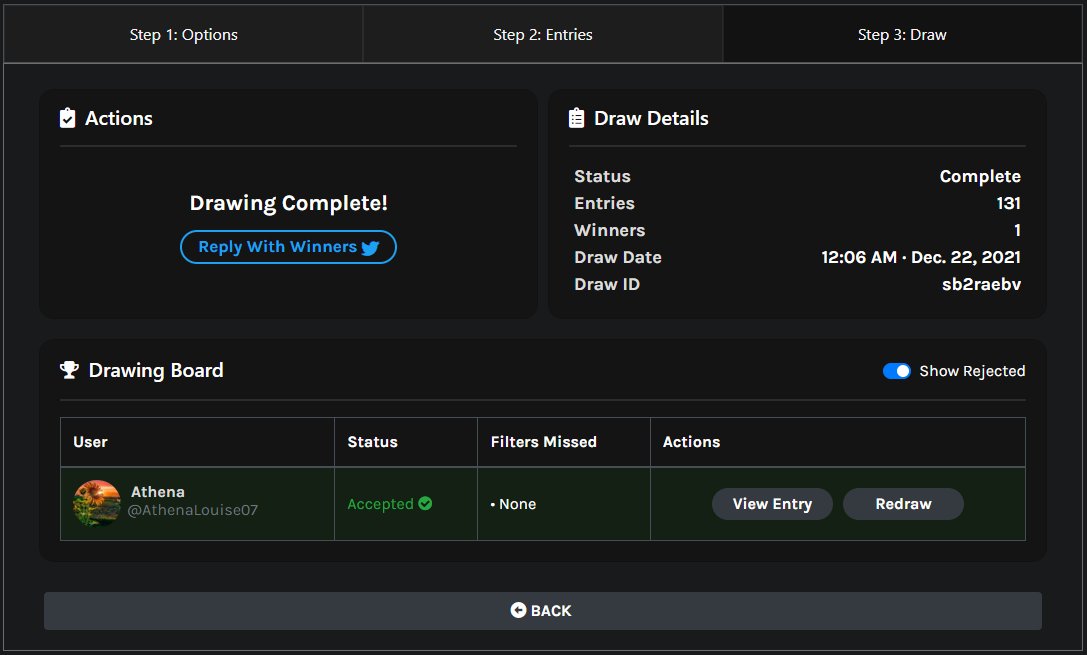Open View Entry for Athena

(x=772, y=504)
